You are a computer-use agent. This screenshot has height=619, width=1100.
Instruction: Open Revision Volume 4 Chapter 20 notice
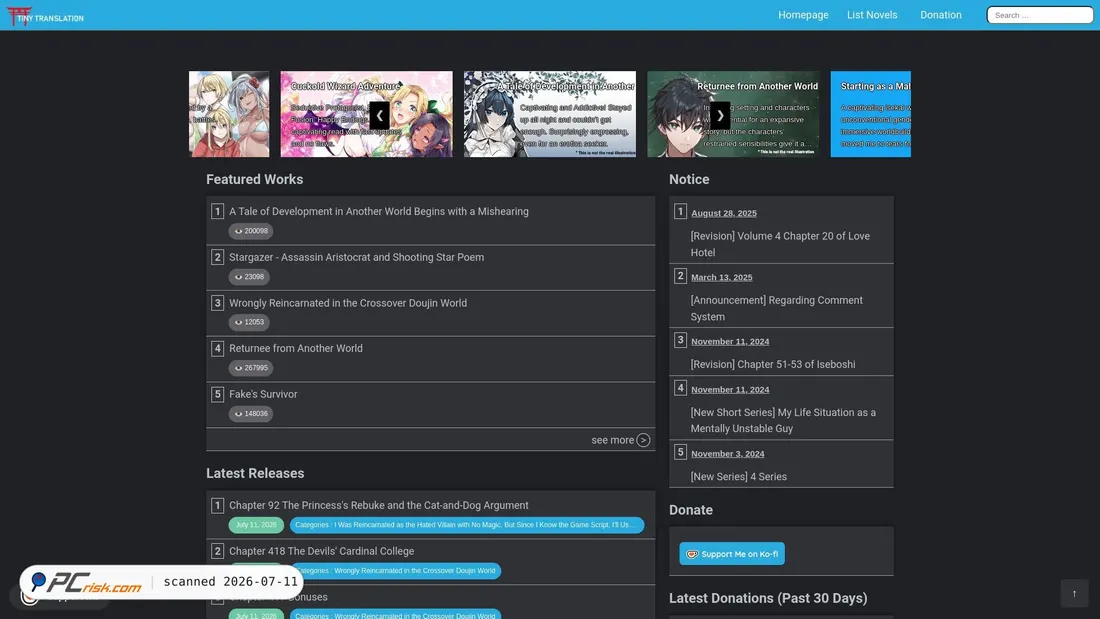tap(780, 244)
